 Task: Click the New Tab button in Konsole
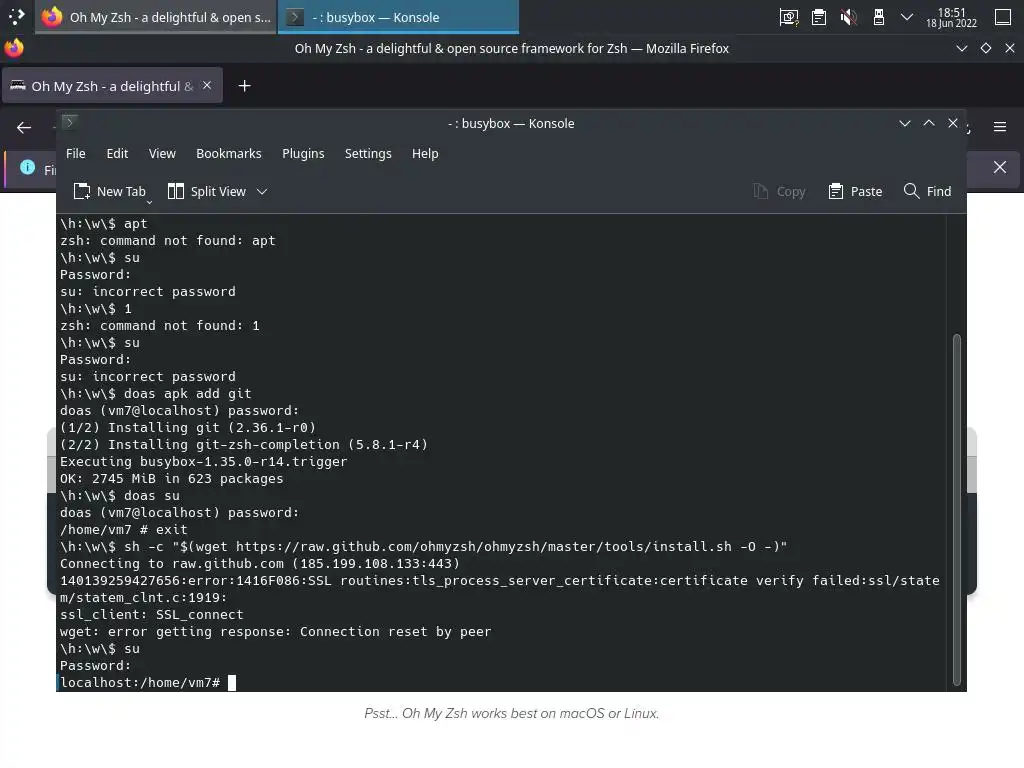[109, 191]
